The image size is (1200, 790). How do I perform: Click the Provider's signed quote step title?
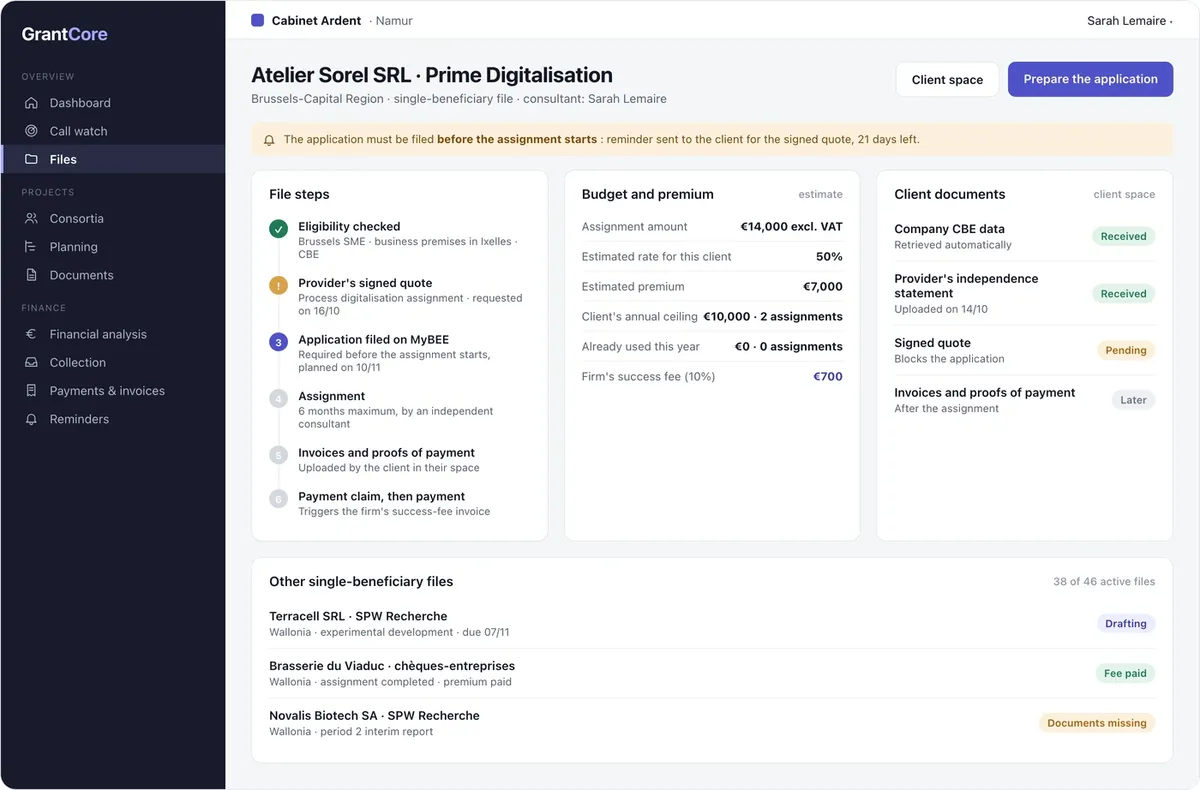pyautogui.click(x=365, y=283)
